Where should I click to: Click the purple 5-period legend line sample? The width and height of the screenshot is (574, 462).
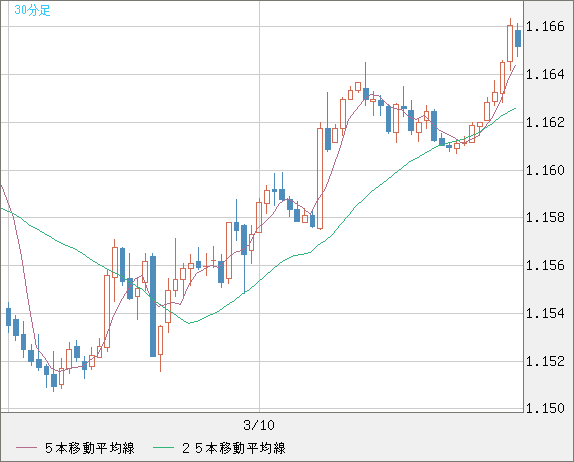click(x=26, y=448)
